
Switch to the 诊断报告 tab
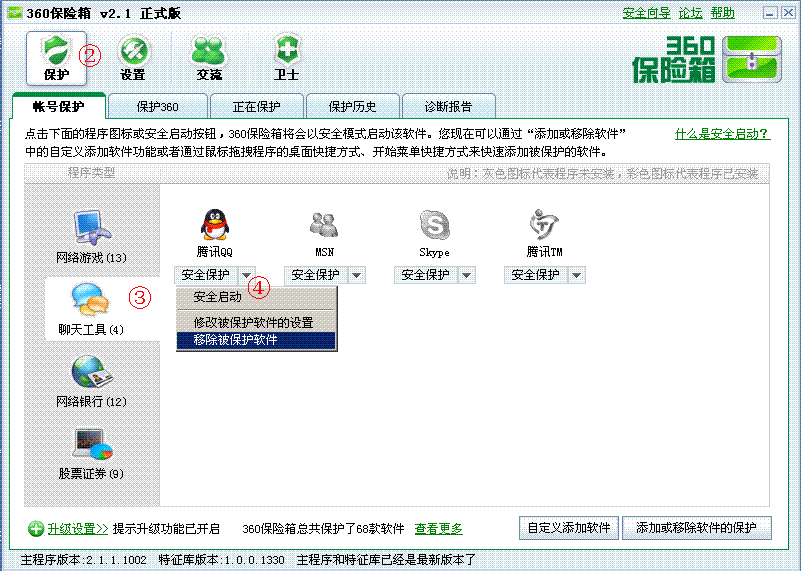click(449, 107)
